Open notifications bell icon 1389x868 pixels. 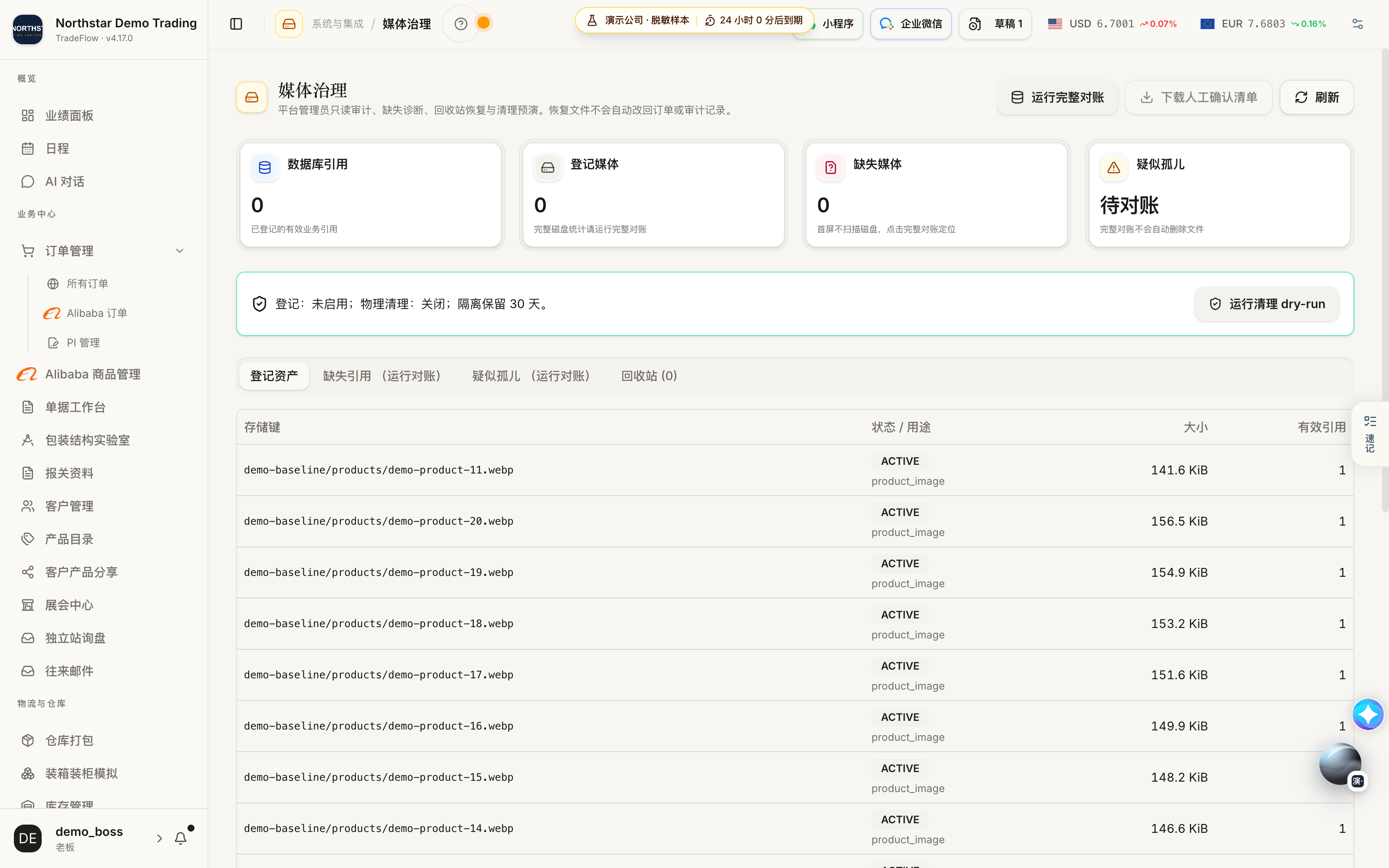coord(181,838)
